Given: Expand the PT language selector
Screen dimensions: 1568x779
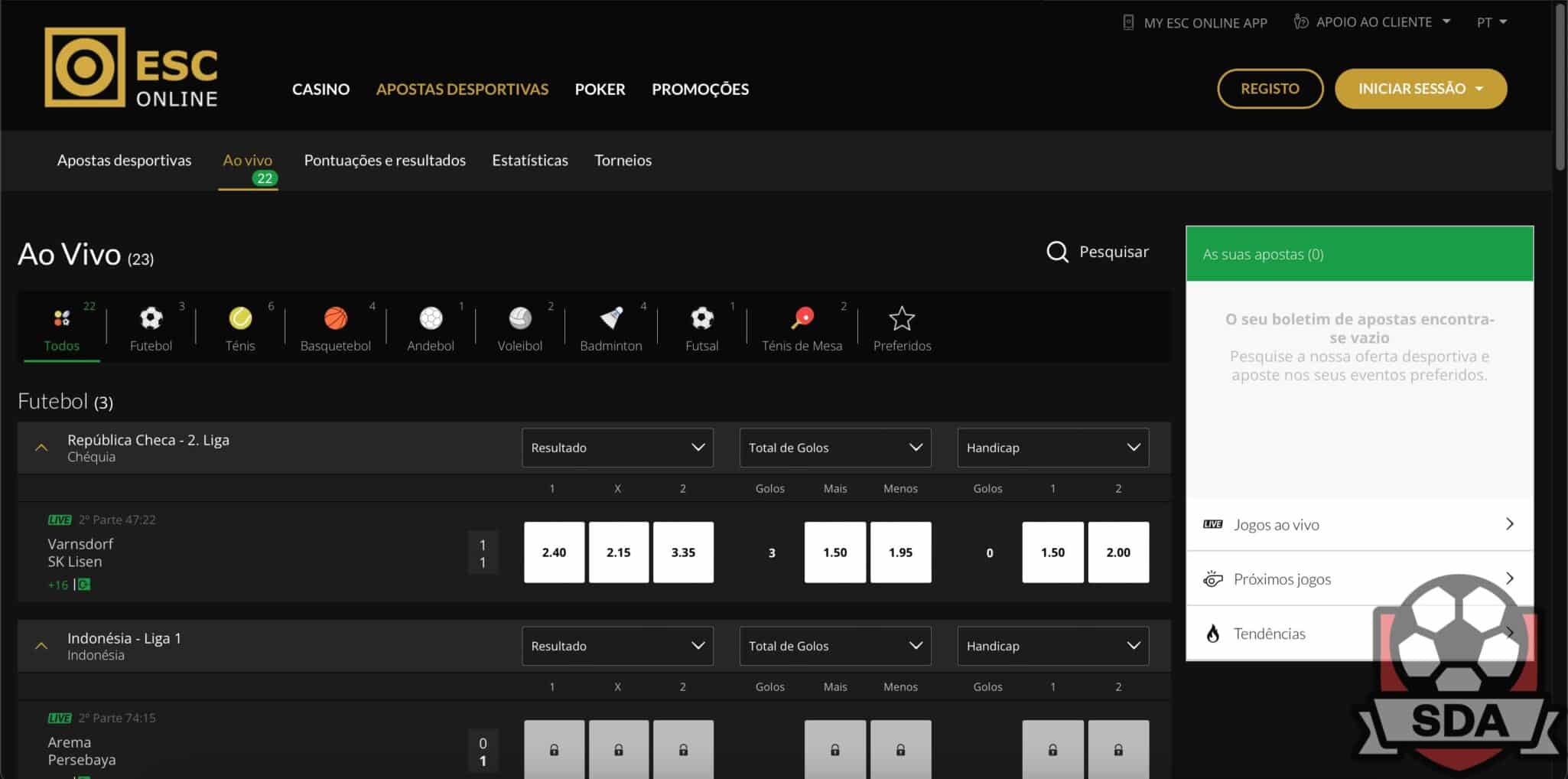Looking at the screenshot, I should point(1491,22).
